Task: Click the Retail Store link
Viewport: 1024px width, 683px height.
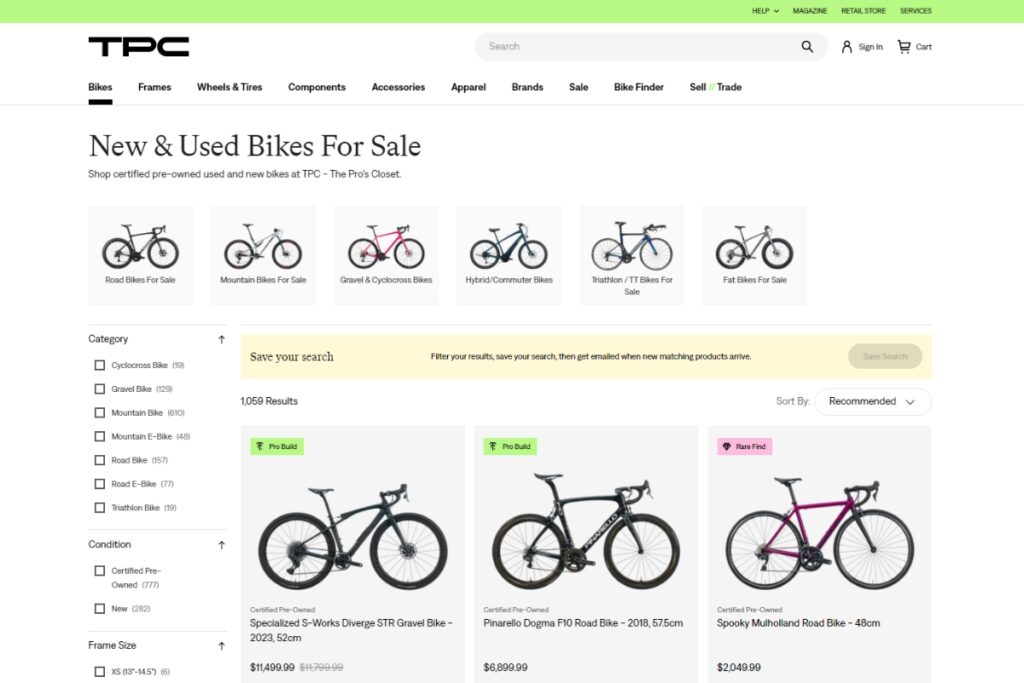Action: coord(863,11)
